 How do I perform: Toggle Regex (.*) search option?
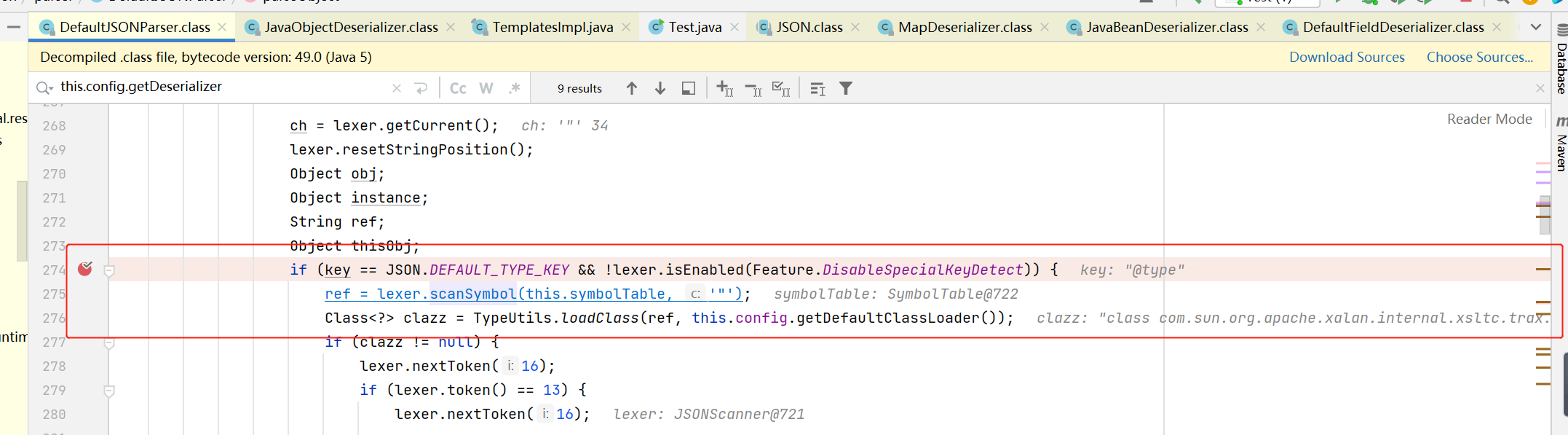(x=515, y=88)
